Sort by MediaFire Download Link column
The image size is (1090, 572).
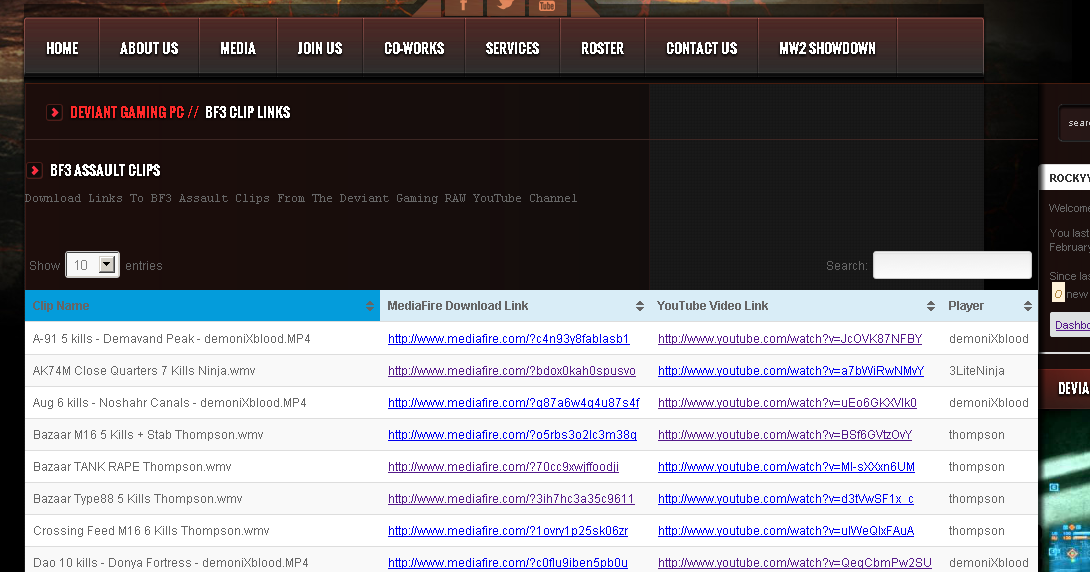coord(515,306)
